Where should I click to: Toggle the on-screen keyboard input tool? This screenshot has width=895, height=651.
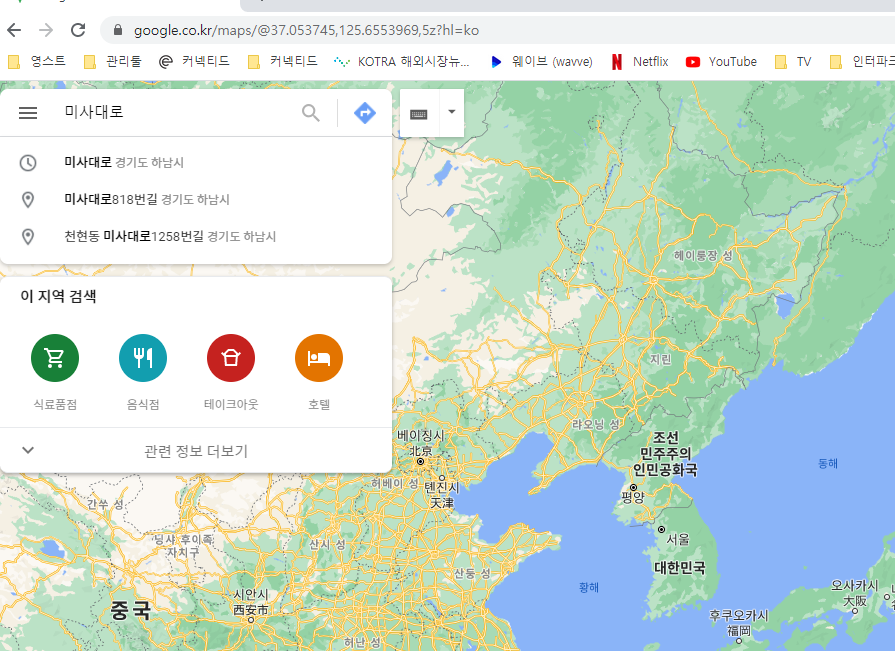(x=419, y=113)
